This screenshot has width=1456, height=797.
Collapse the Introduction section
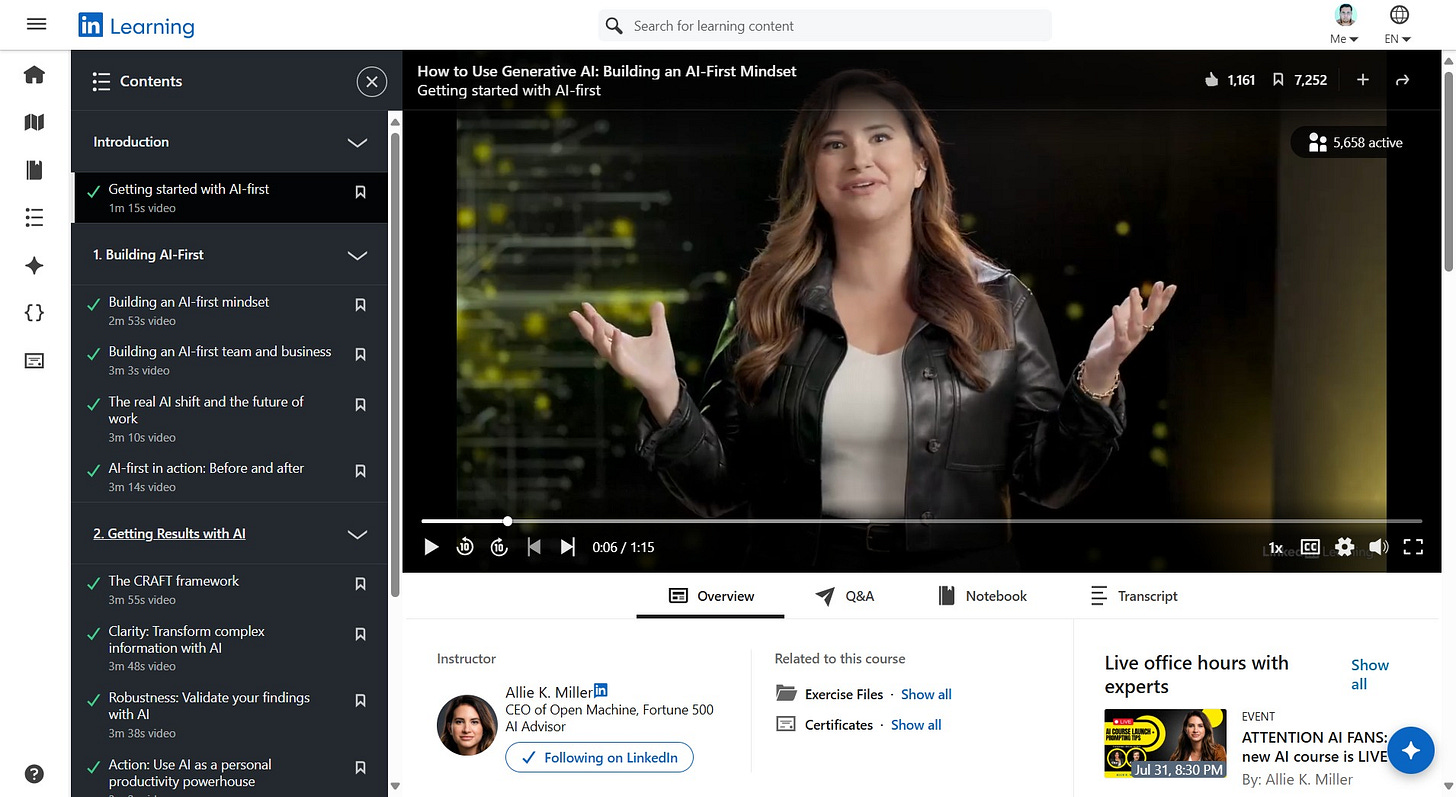[x=357, y=142]
